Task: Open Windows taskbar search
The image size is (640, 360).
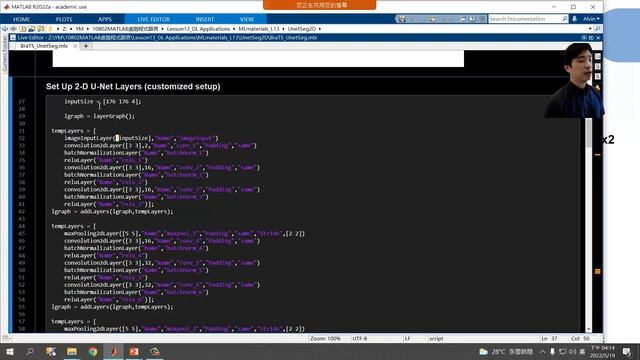Action: click(30, 351)
